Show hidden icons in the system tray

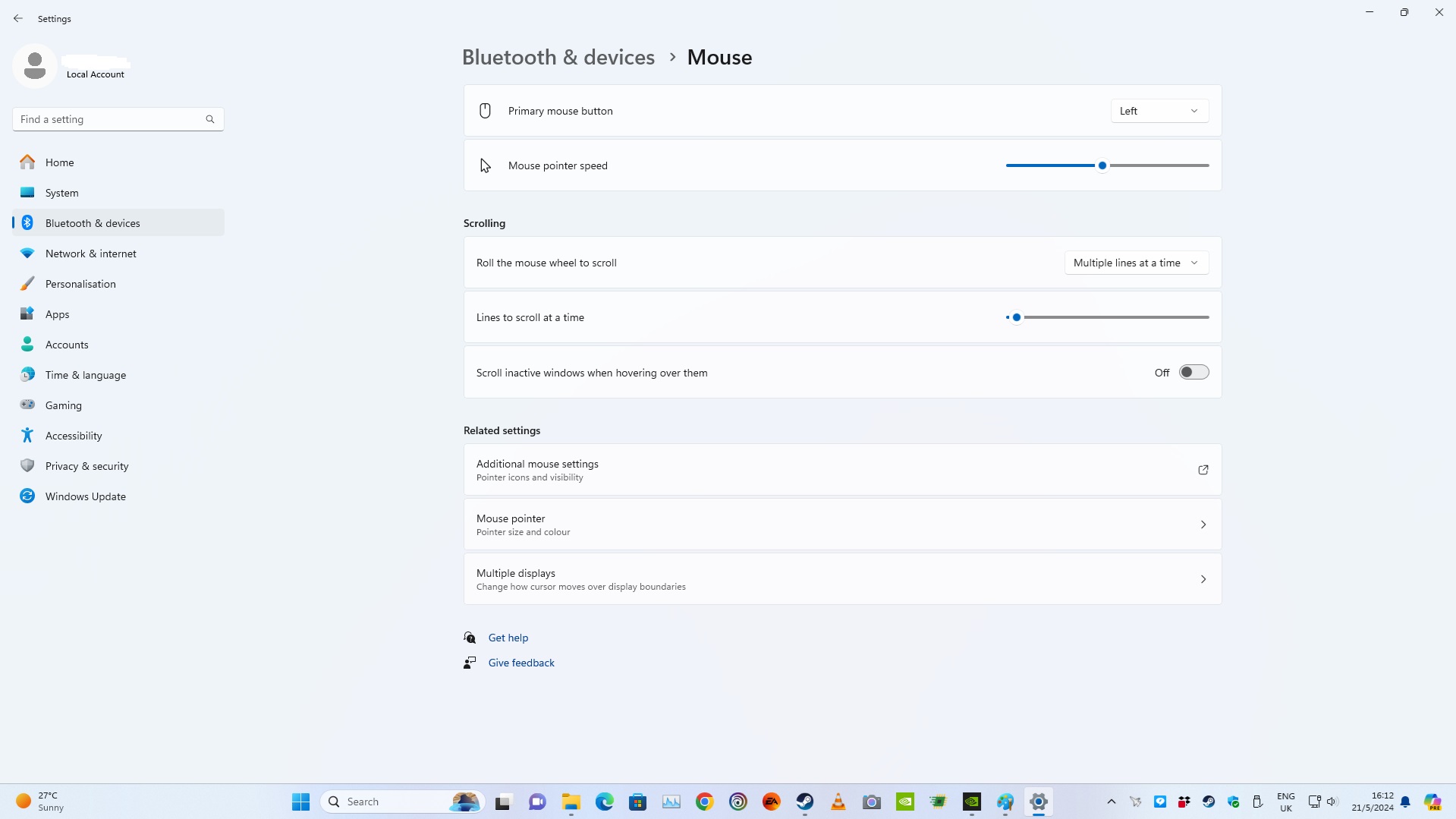click(1112, 802)
